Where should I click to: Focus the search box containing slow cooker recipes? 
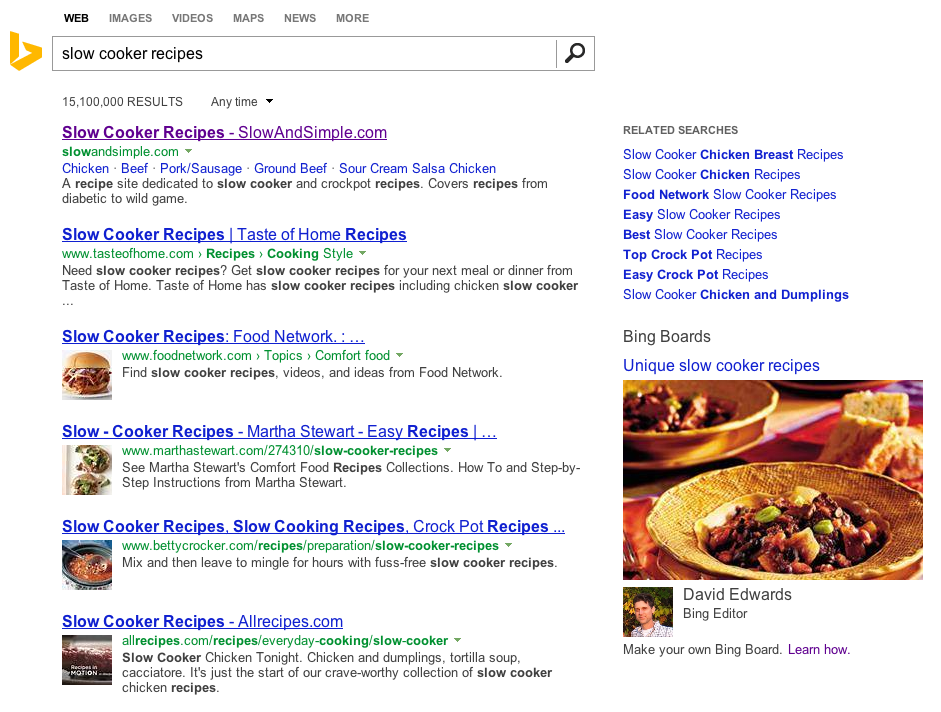pyautogui.click(x=304, y=53)
